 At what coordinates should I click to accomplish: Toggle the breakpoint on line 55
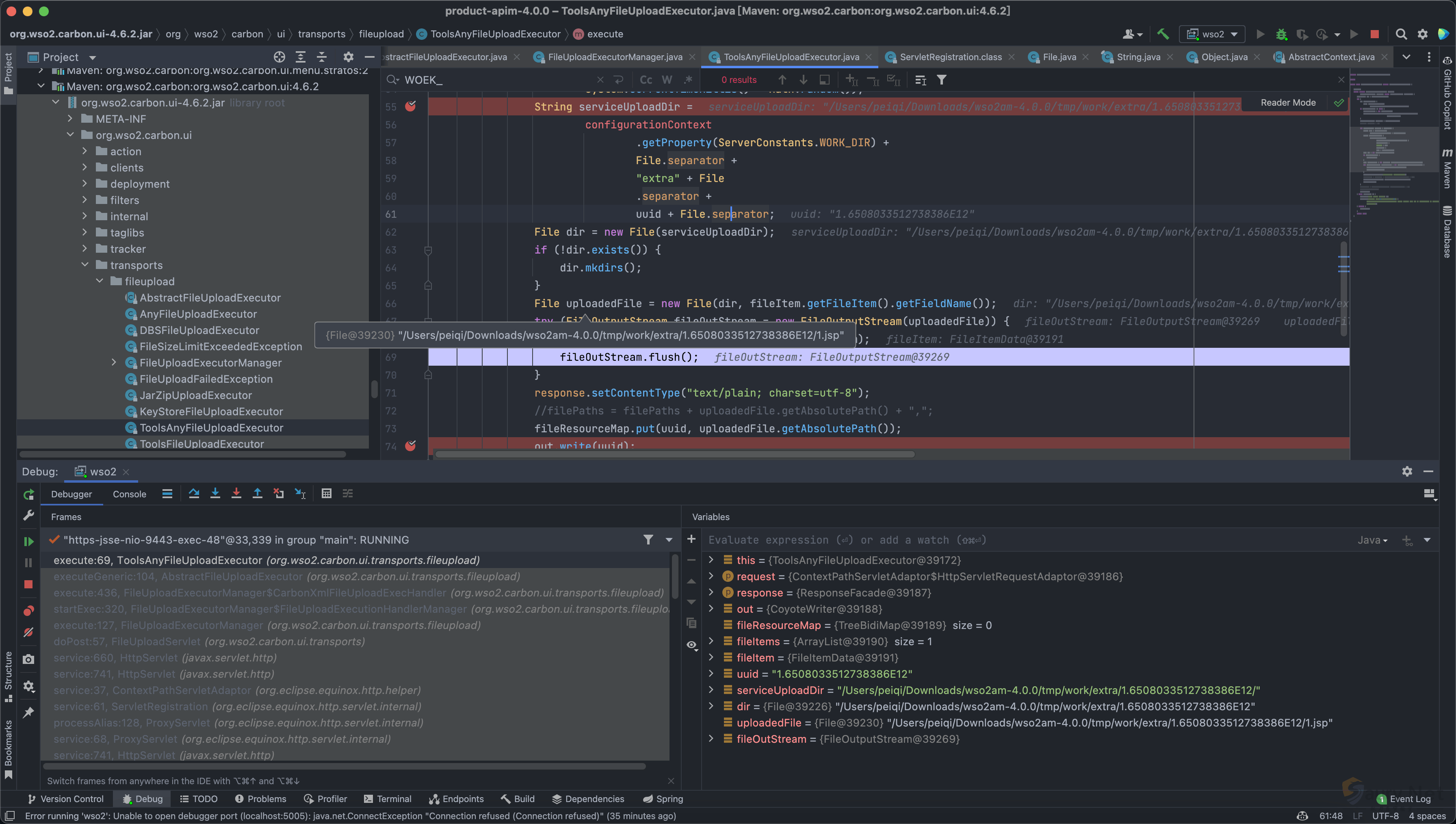pos(411,106)
